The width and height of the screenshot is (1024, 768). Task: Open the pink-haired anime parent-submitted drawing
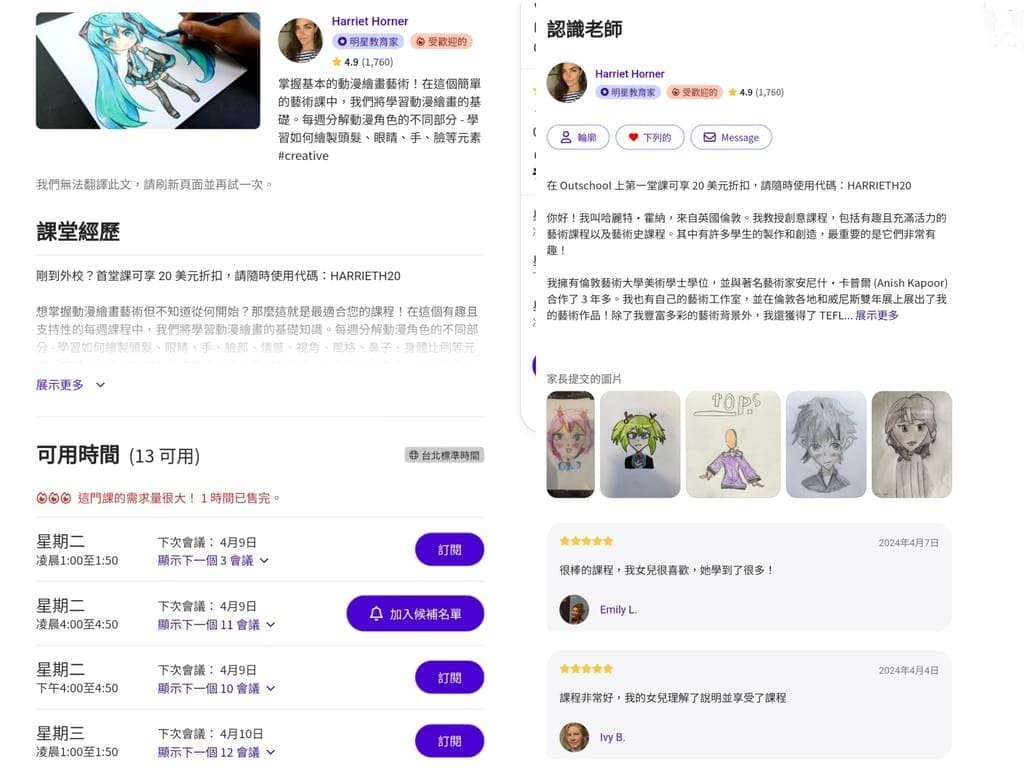(x=570, y=444)
